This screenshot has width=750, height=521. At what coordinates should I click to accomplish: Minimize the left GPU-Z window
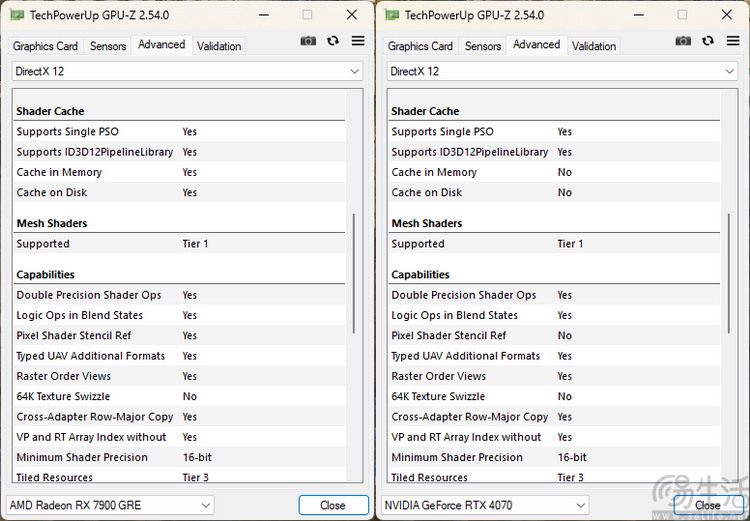point(264,15)
